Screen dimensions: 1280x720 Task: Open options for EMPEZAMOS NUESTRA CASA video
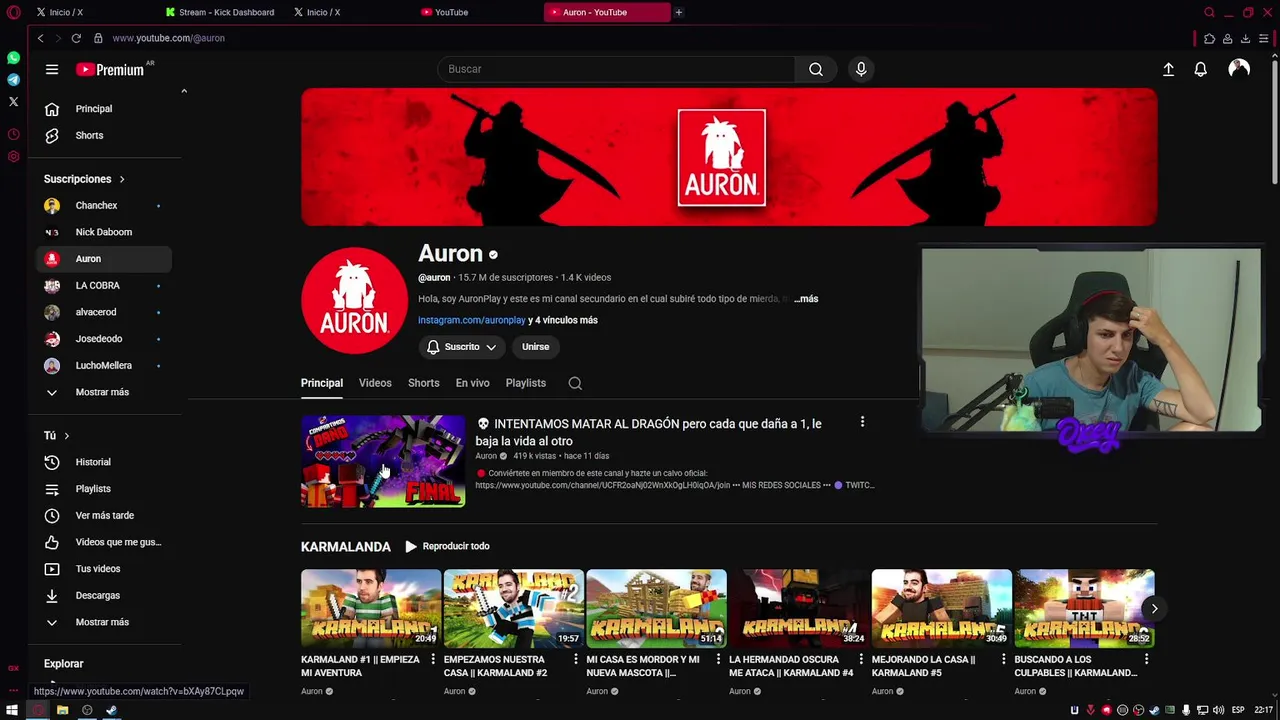point(576,659)
